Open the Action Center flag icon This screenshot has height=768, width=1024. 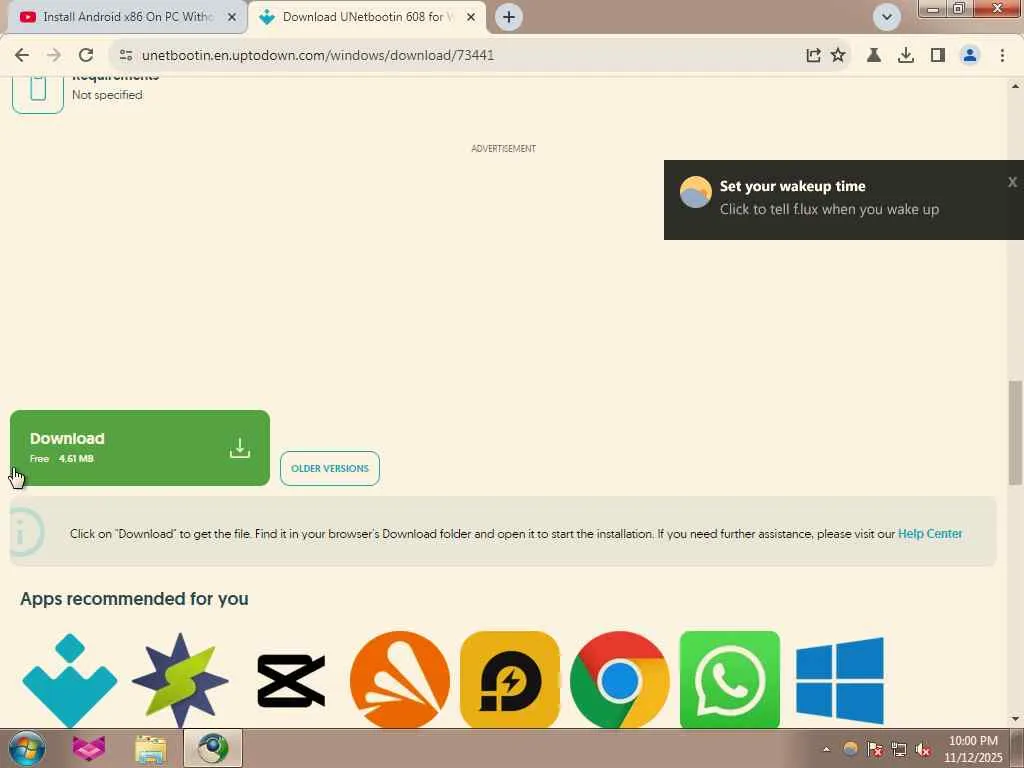click(x=875, y=749)
